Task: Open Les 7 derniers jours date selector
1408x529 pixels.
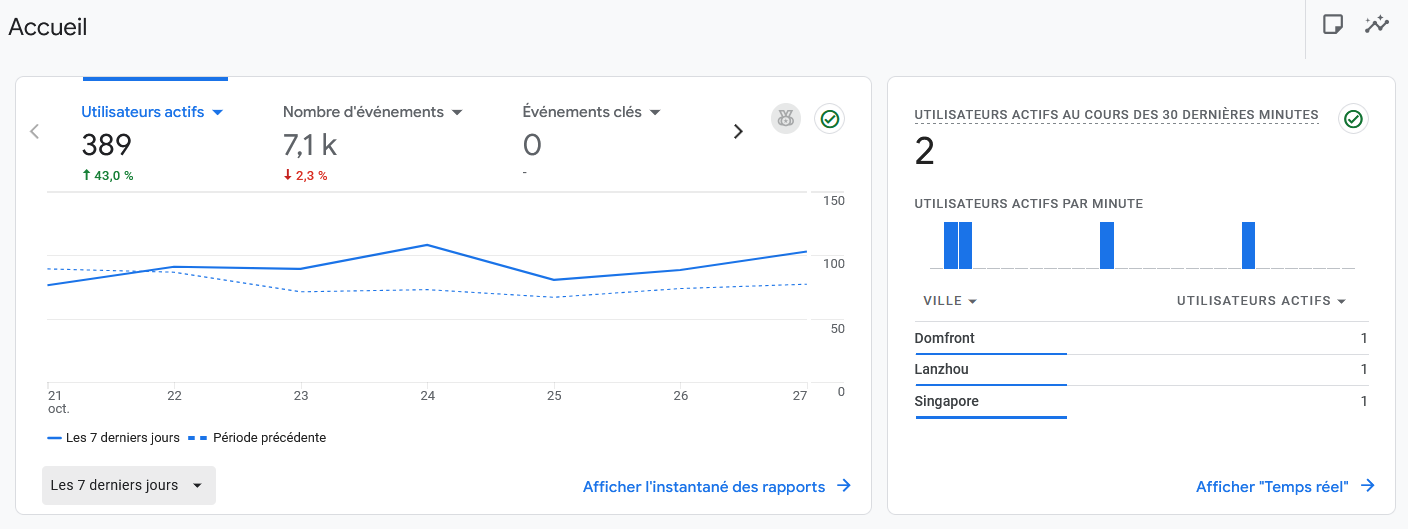Action: tap(128, 485)
